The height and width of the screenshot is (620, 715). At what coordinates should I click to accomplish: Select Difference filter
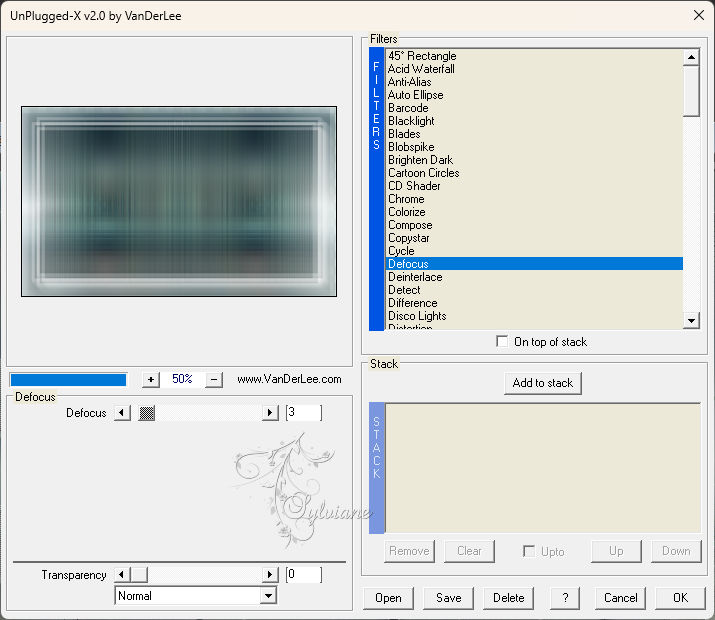[534, 303]
